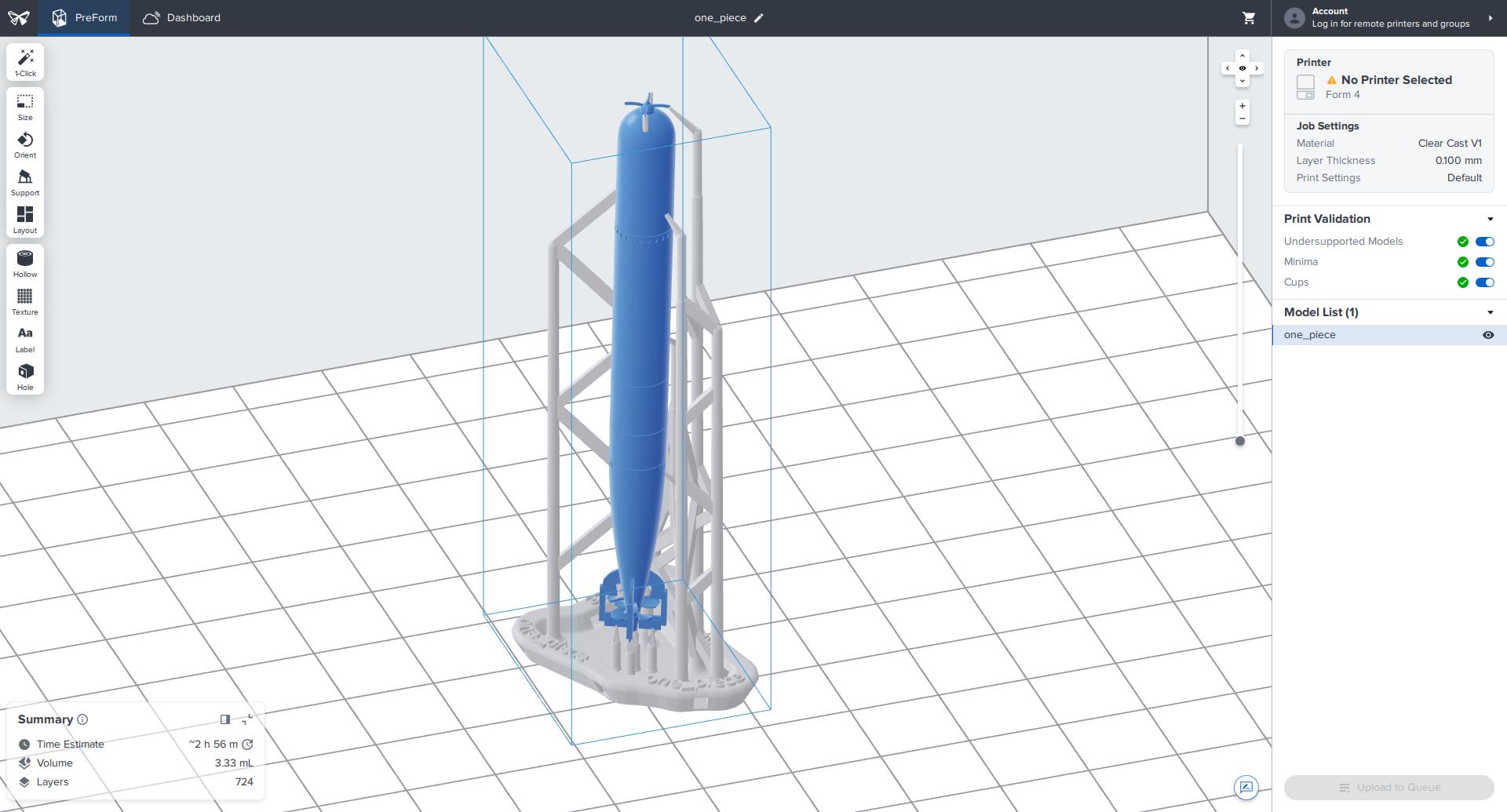Hide the one_piece model via eye icon
This screenshot has height=812, width=1507.
[1487, 335]
